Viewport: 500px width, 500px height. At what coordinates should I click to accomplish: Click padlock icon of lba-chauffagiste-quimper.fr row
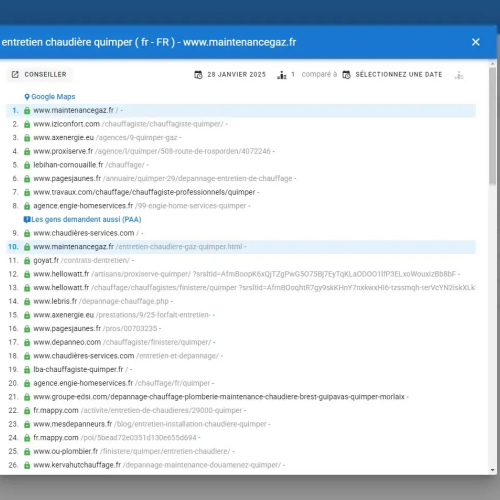click(x=27, y=370)
